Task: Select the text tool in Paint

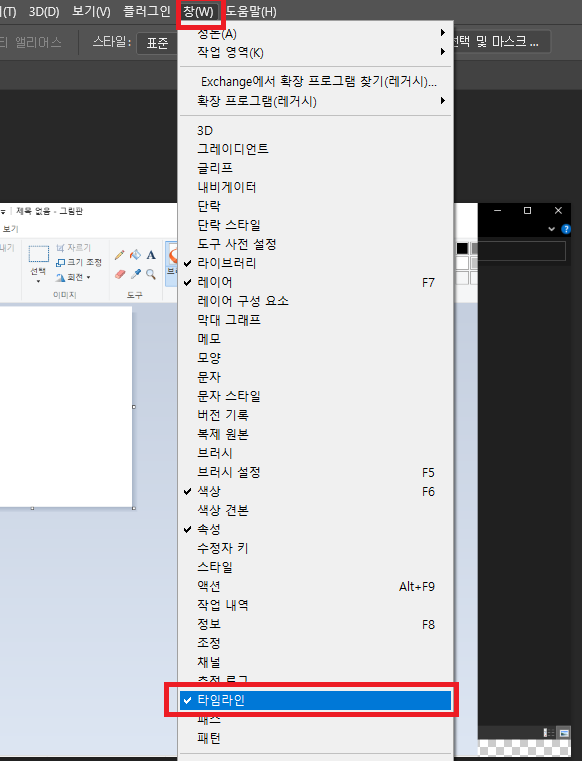Action: click(151, 255)
